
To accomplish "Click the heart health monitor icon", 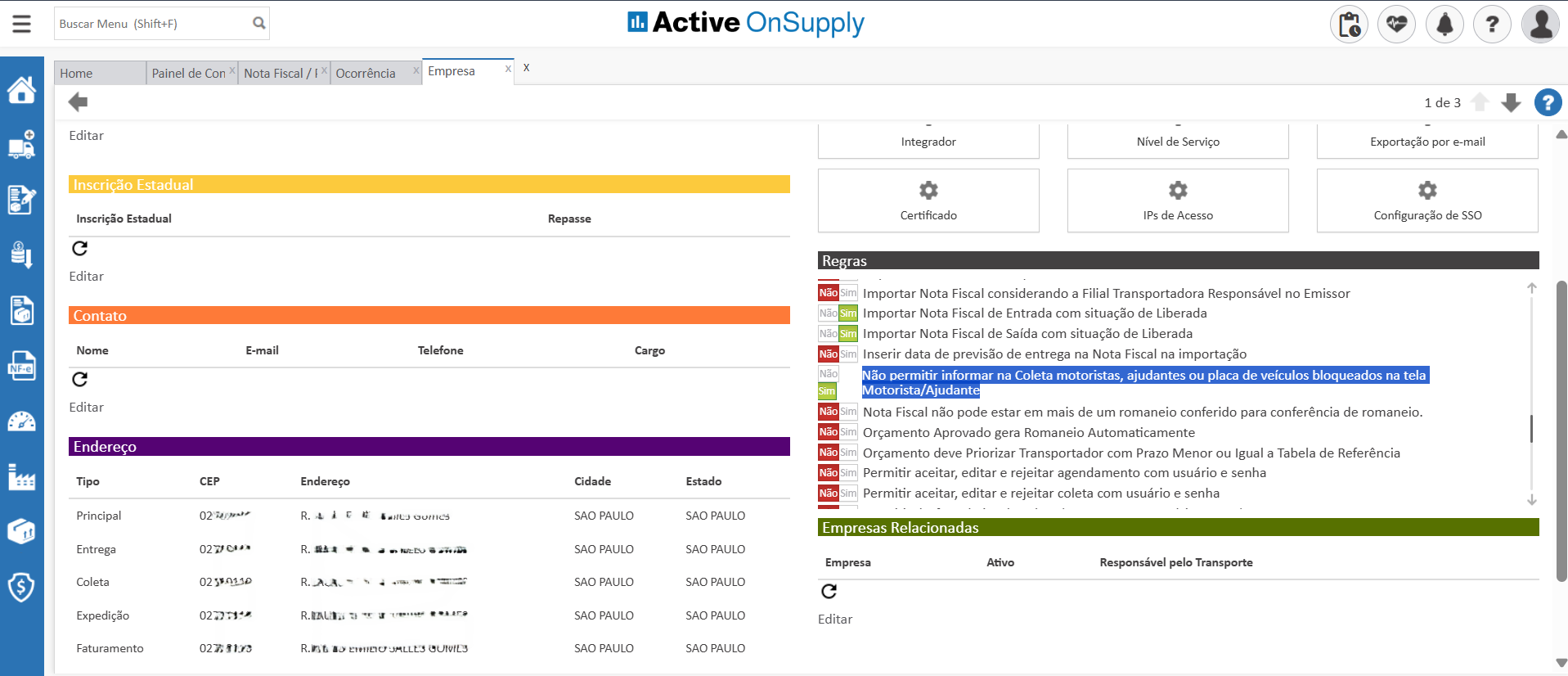I will click(1396, 25).
